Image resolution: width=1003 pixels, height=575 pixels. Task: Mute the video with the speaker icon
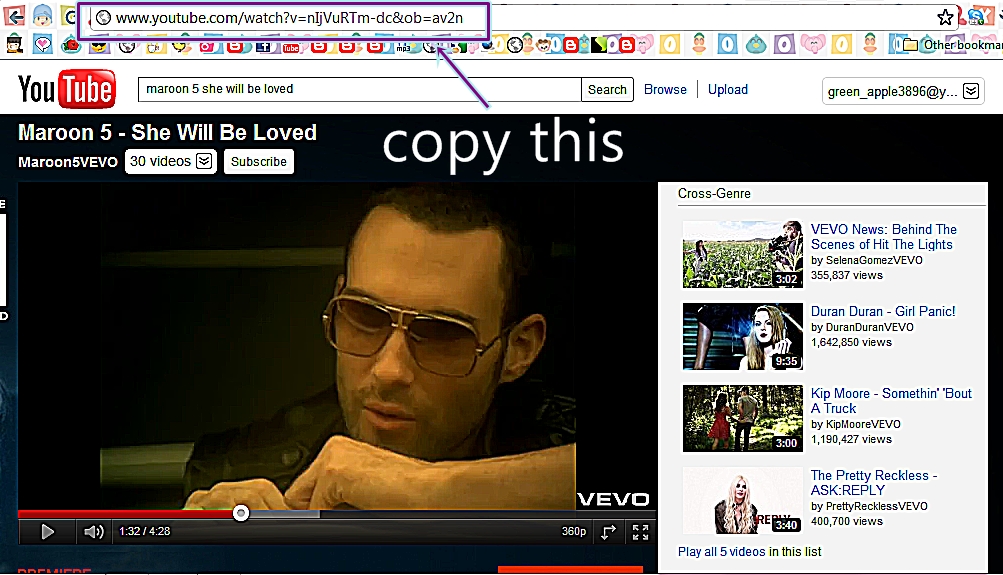coord(93,532)
